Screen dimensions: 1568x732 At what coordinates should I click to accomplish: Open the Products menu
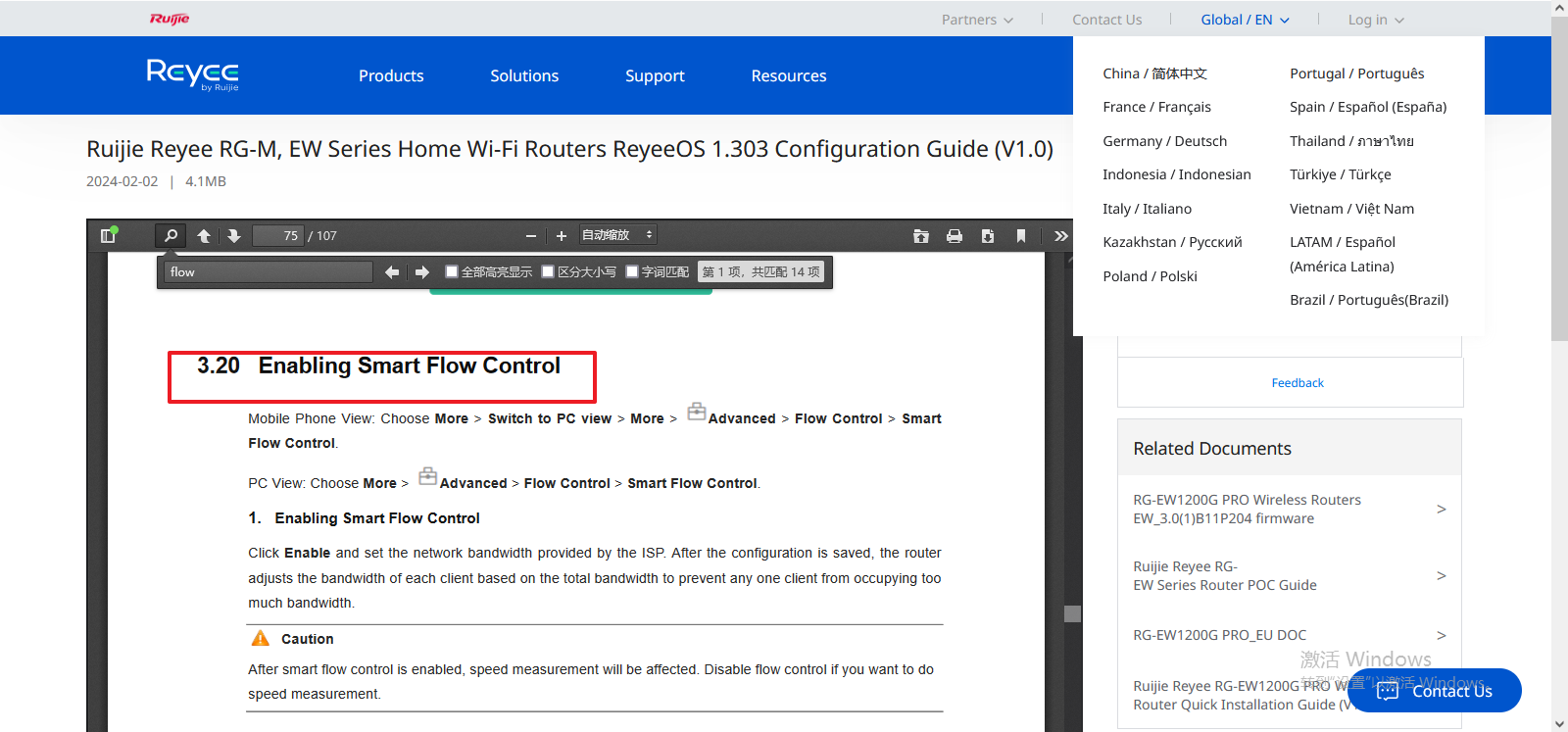pyautogui.click(x=391, y=75)
